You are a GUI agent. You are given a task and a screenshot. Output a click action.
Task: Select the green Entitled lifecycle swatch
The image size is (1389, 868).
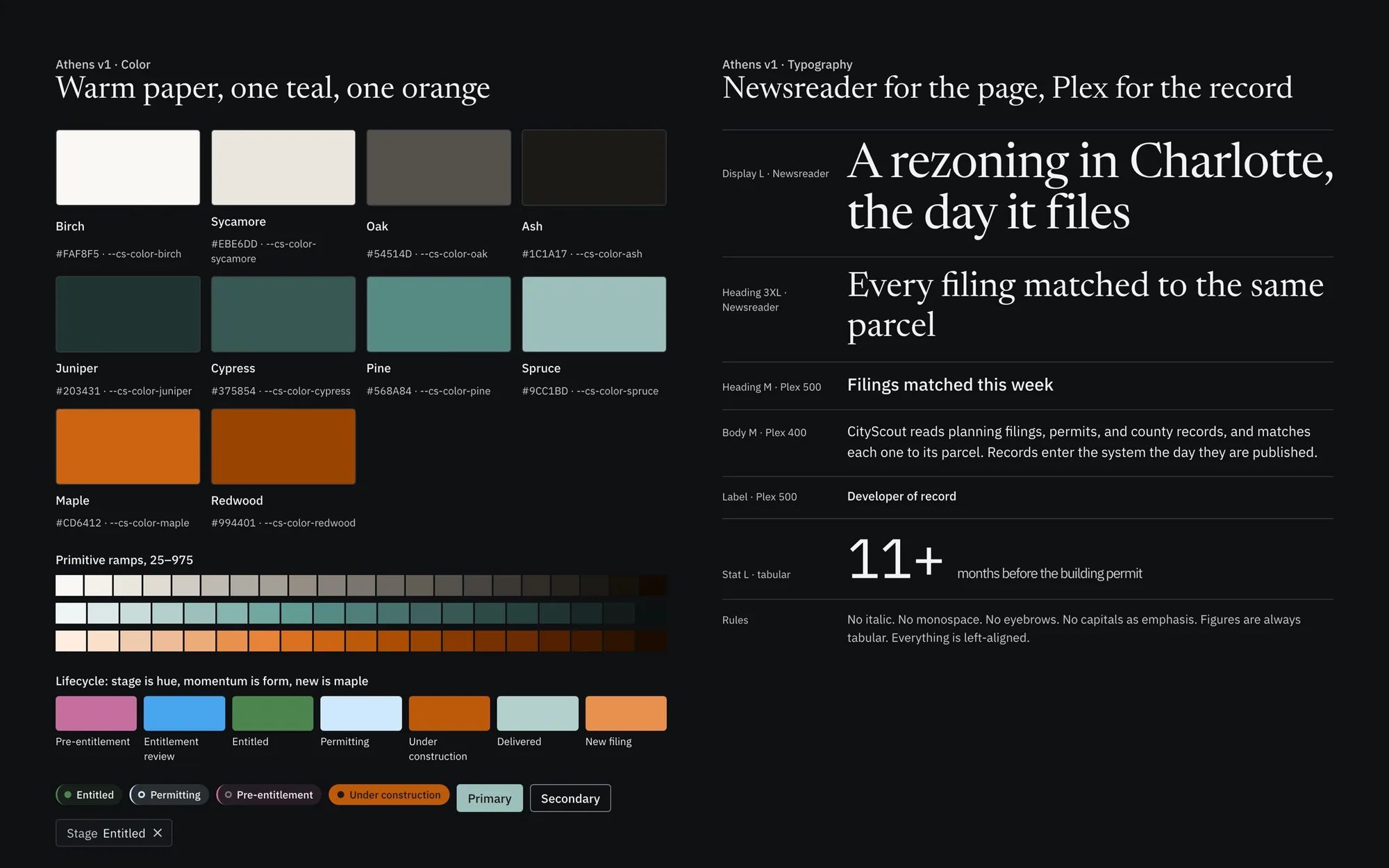[272, 713]
